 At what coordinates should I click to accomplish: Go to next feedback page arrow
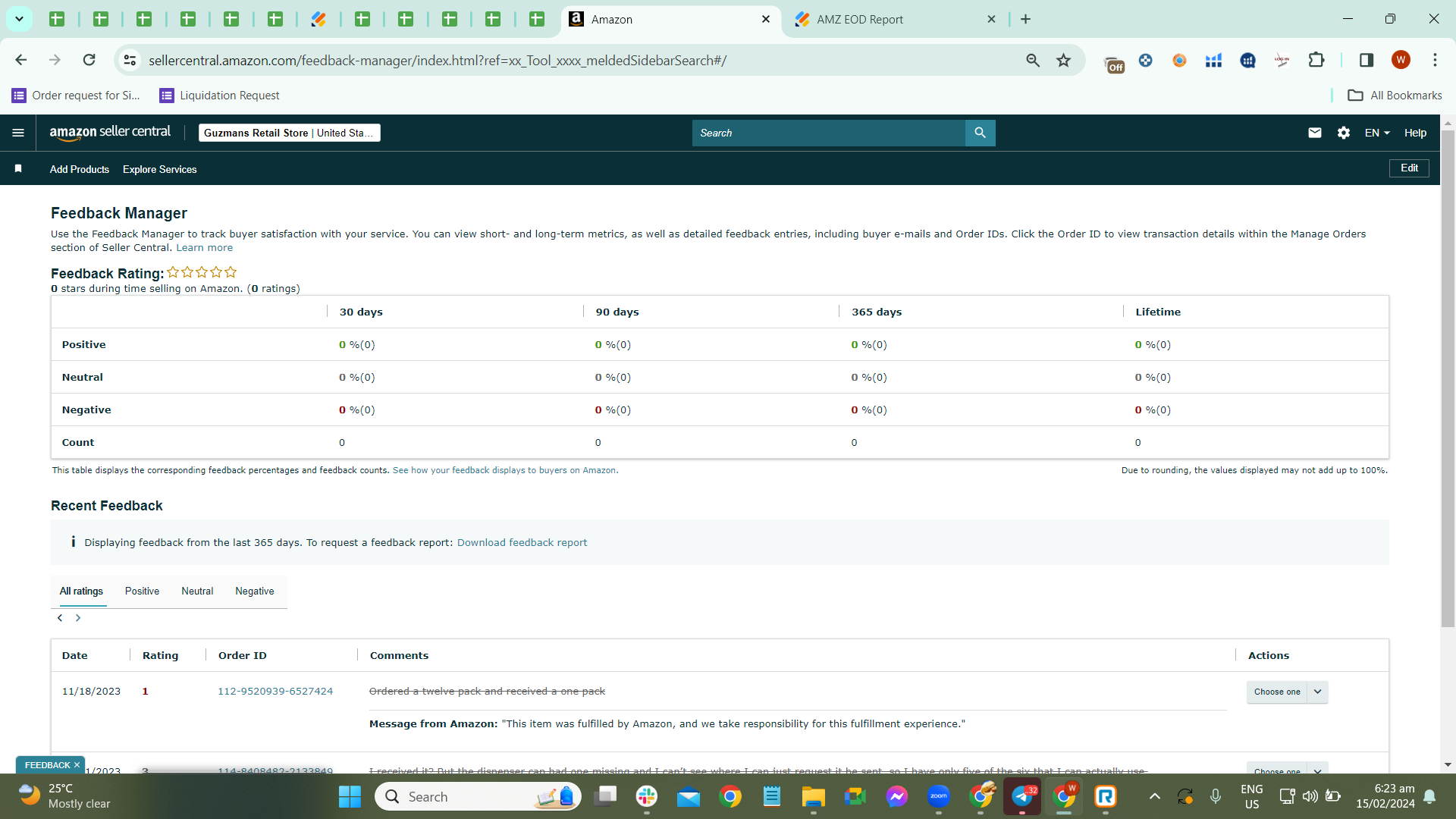(x=78, y=618)
